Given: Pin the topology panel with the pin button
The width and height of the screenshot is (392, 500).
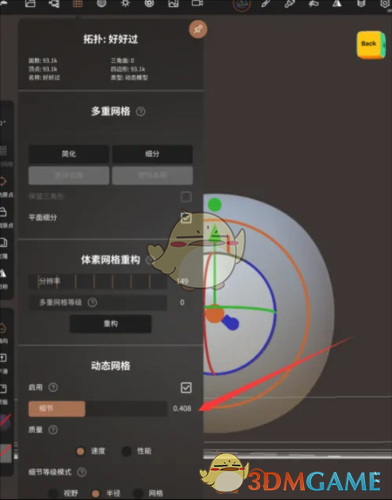Looking at the screenshot, I should pos(198,29).
